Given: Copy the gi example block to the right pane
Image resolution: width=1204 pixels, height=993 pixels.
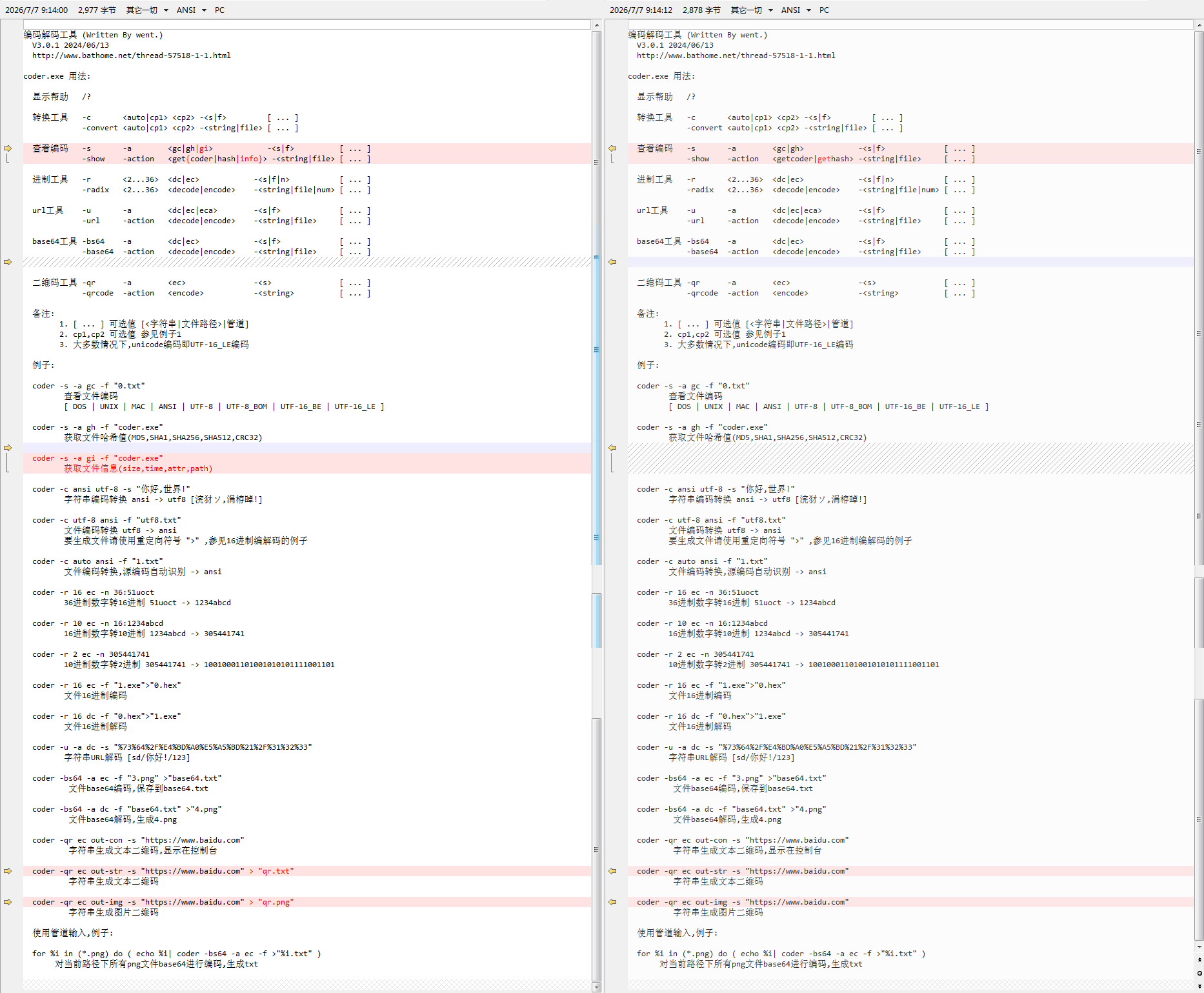Looking at the screenshot, I should (x=8, y=448).
